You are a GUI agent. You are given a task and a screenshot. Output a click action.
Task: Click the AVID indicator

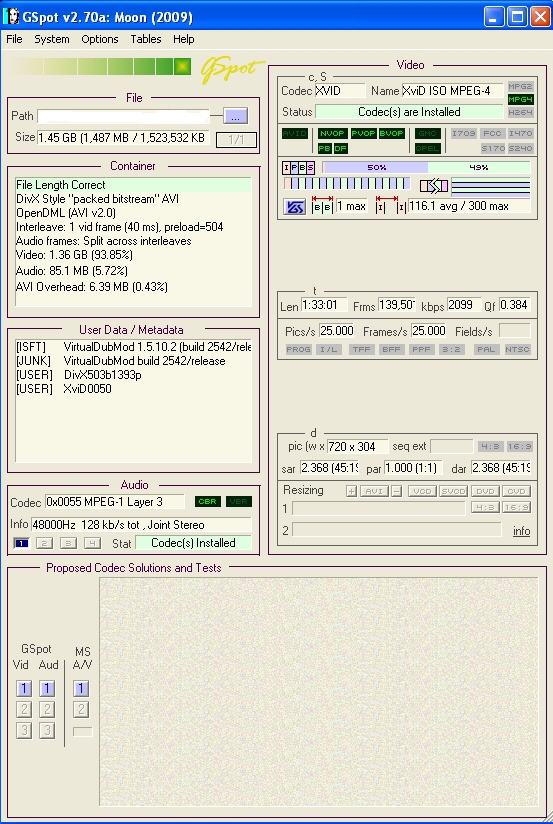click(x=294, y=133)
